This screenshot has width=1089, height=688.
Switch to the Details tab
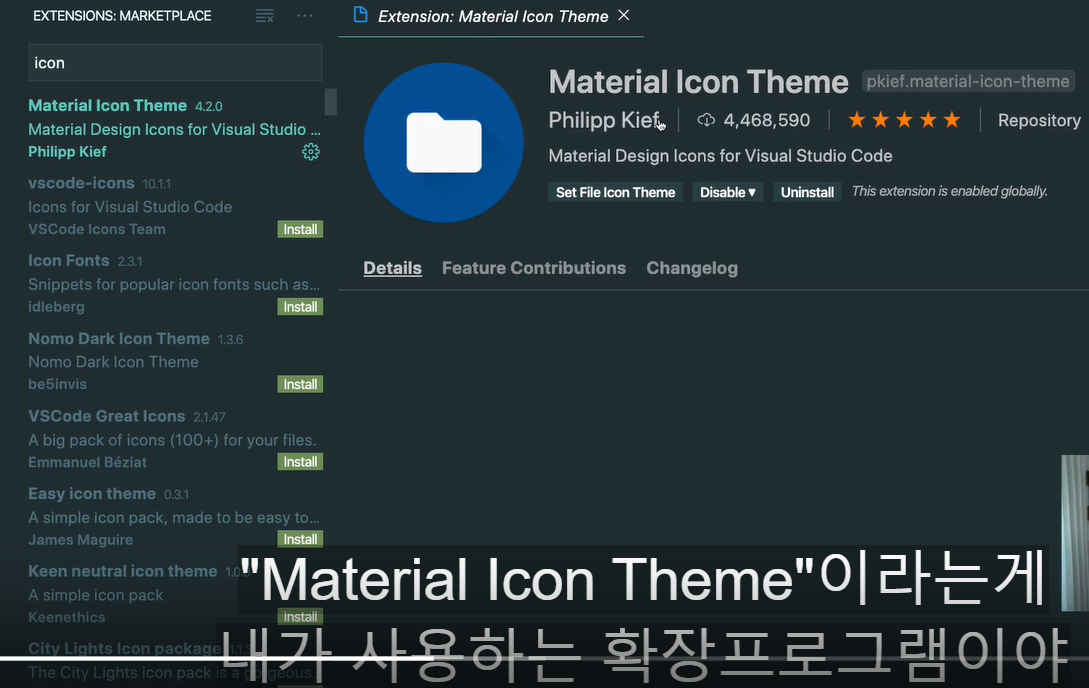coord(392,268)
